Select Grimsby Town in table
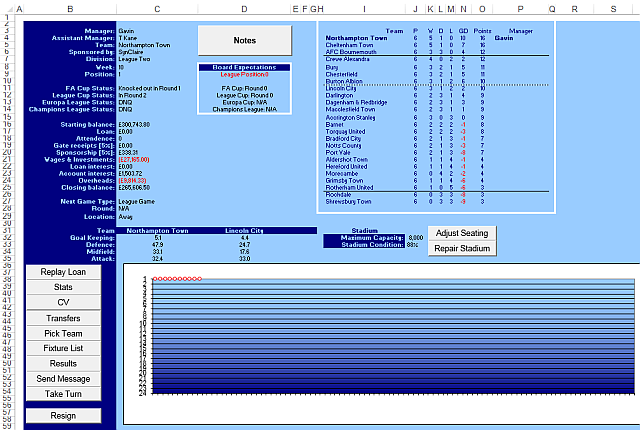The image size is (640, 430). coord(344,181)
